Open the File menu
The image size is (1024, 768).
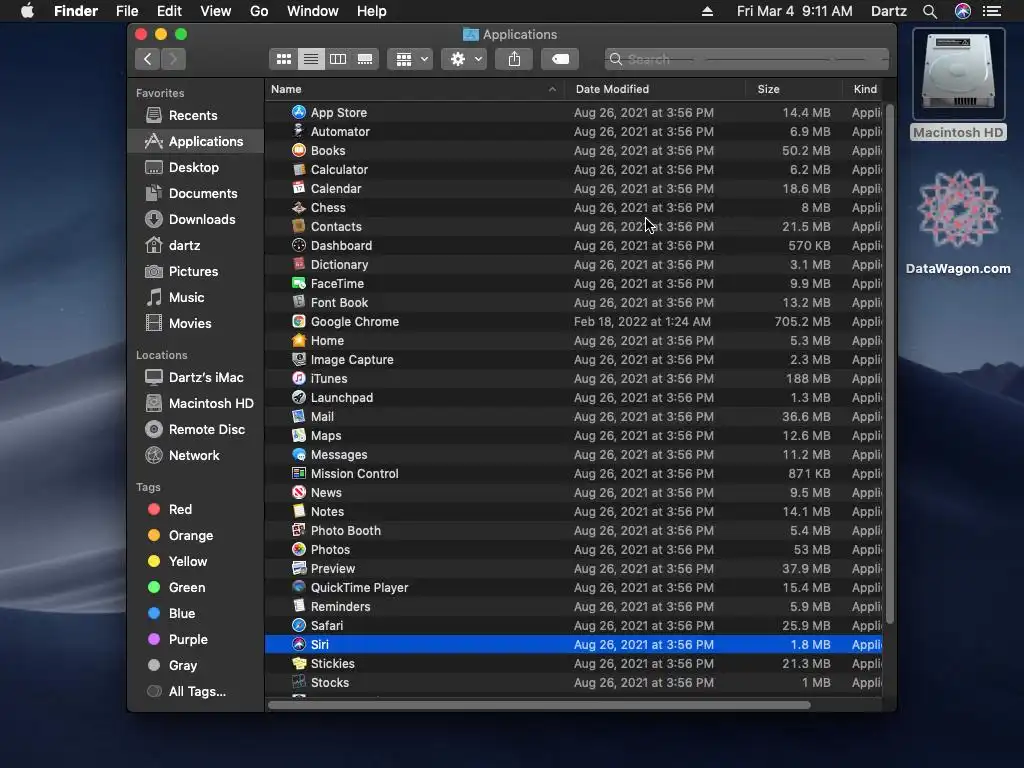127,11
